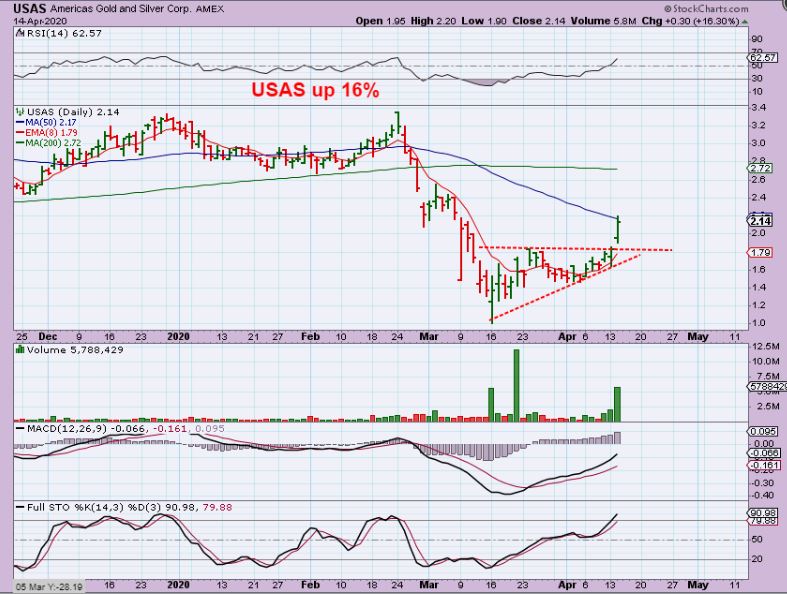The height and width of the screenshot is (594, 787).
Task: Click the green 2.72 MA(200) price tag
Action: [x=759, y=168]
